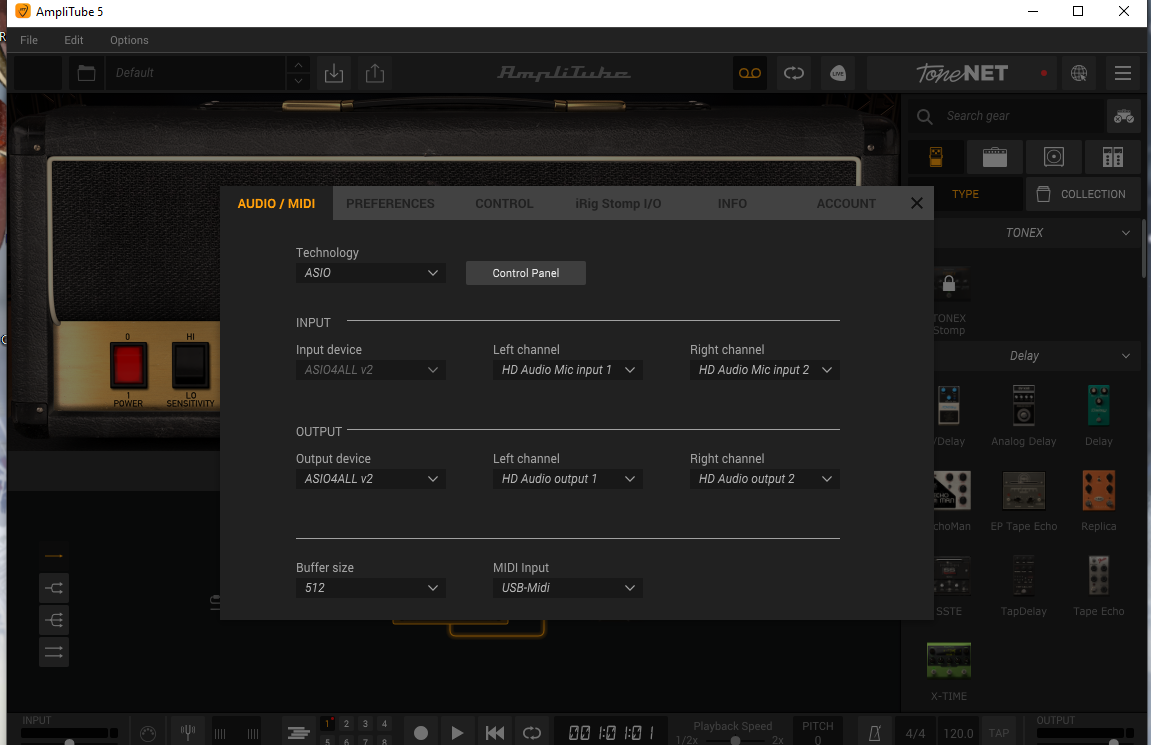The image size is (1151, 745).
Task: Collapse the Delay gear section
Action: tap(1125, 356)
